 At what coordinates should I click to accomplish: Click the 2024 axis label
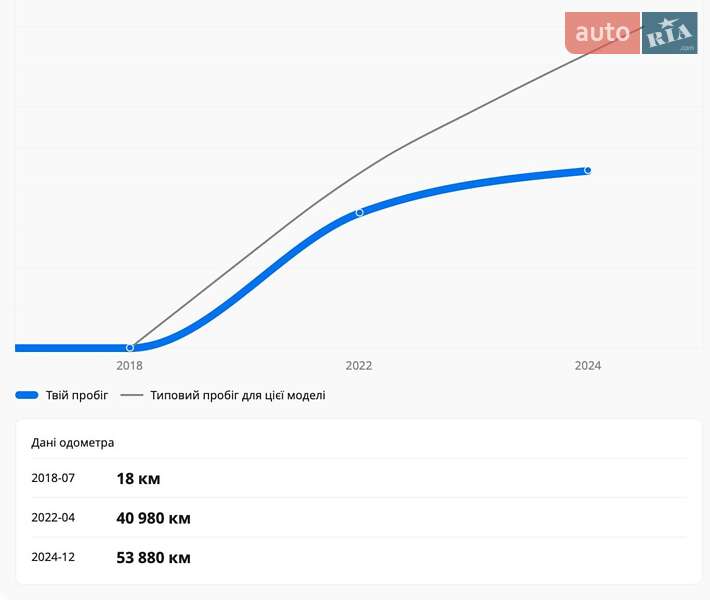588,366
